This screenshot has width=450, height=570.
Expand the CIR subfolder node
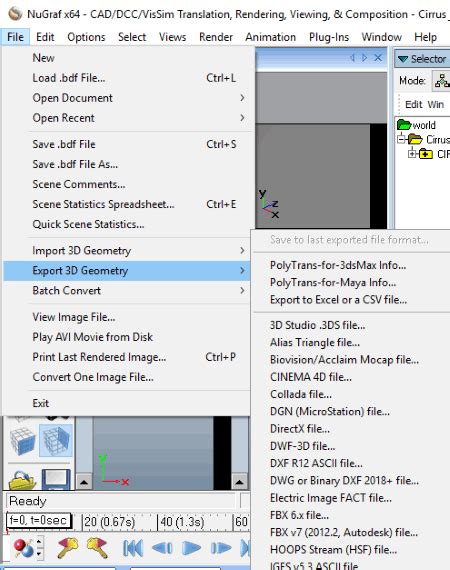coord(412,154)
